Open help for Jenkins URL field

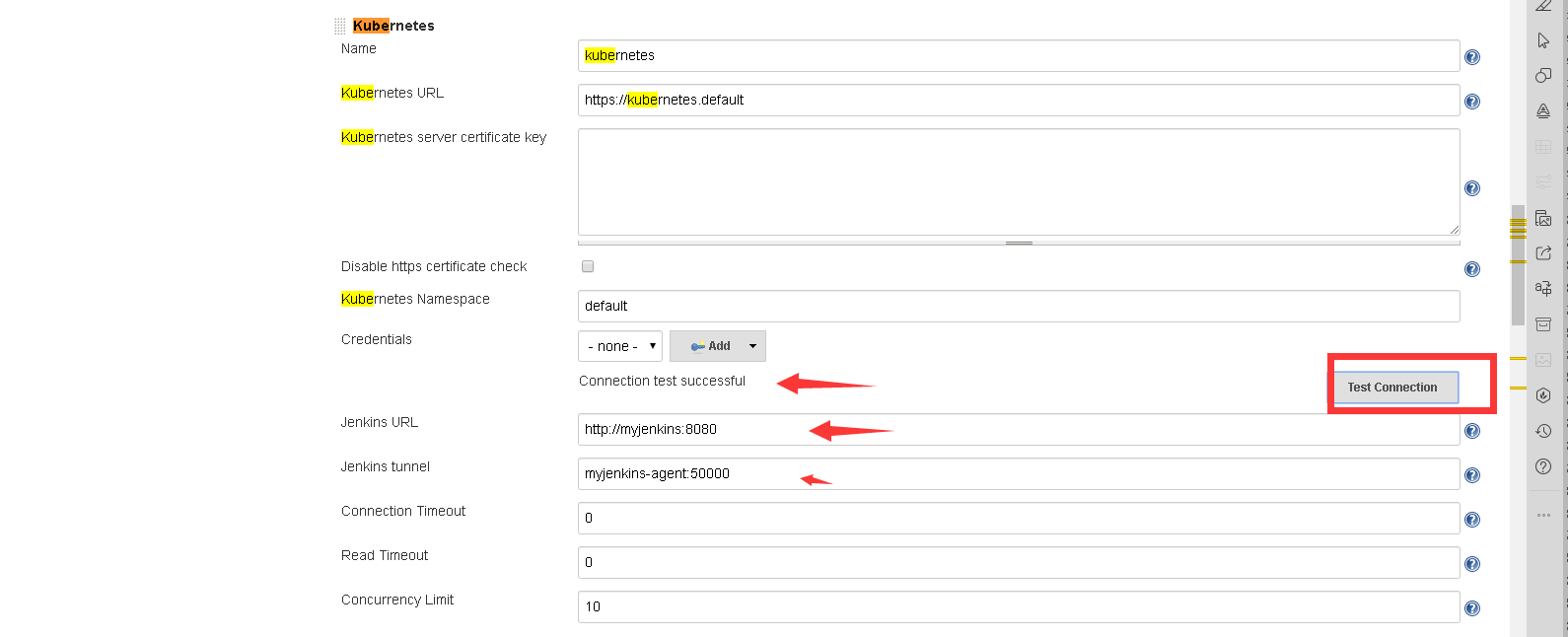click(1472, 431)
